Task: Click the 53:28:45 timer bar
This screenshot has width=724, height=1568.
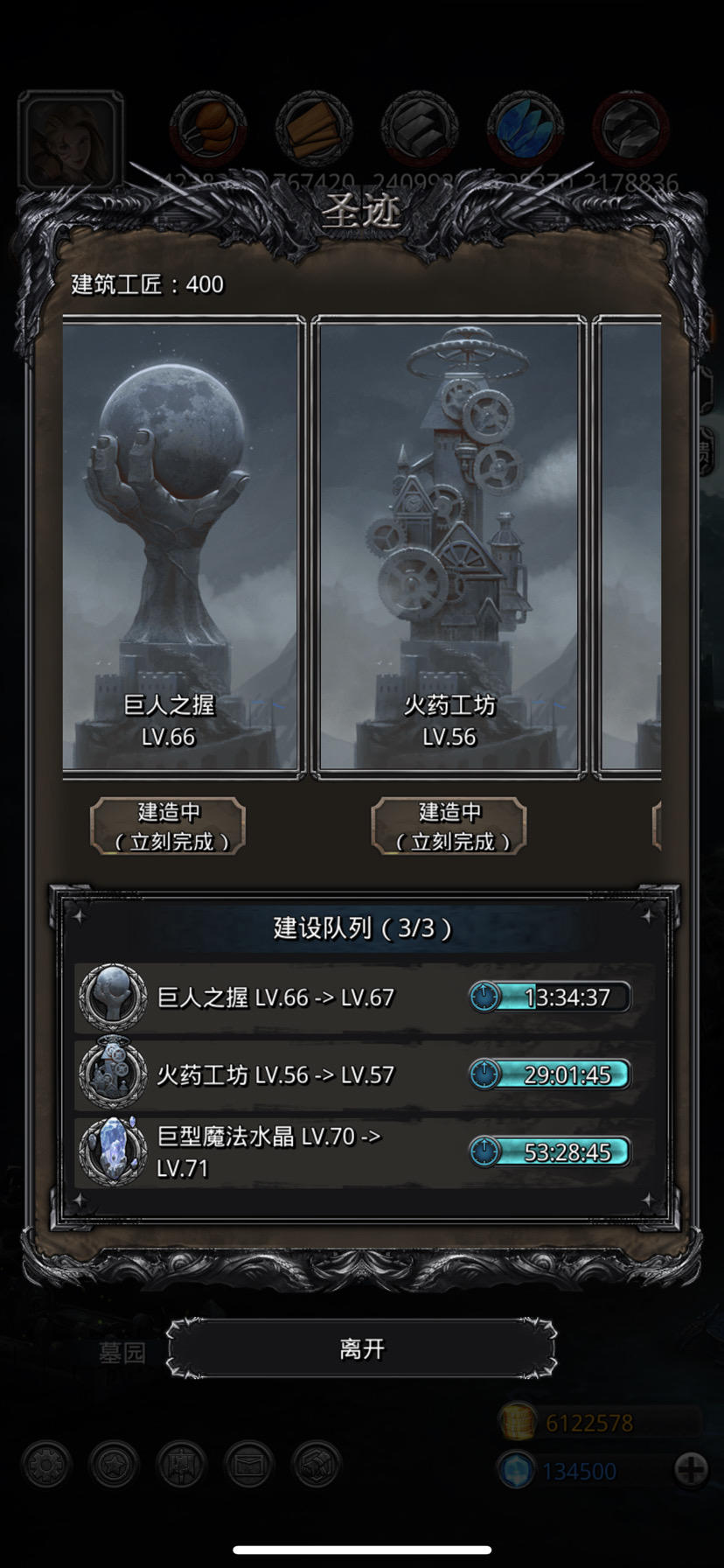Action: [x=550, y=1151]
